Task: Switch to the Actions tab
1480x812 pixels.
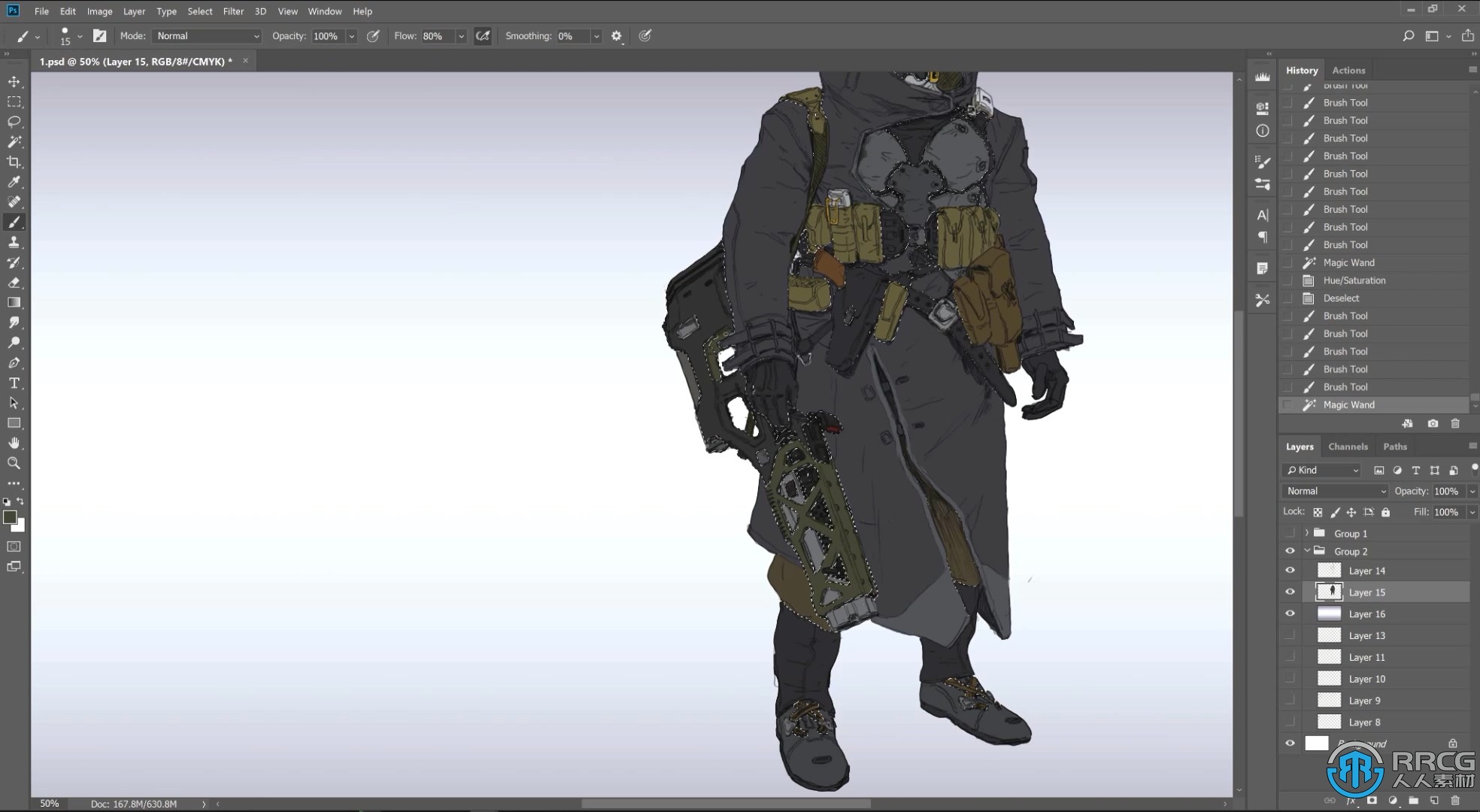Action: 1348,70
